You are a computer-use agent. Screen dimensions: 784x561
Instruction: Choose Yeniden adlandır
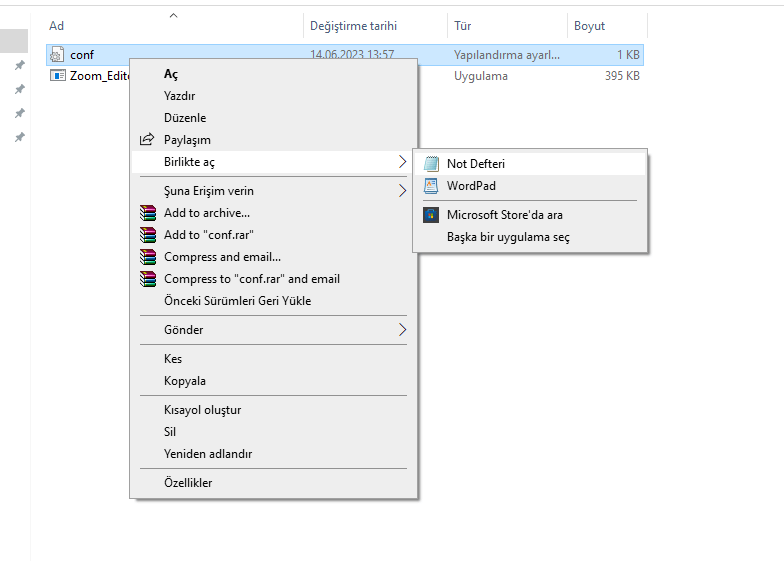(x=274, y=454)
